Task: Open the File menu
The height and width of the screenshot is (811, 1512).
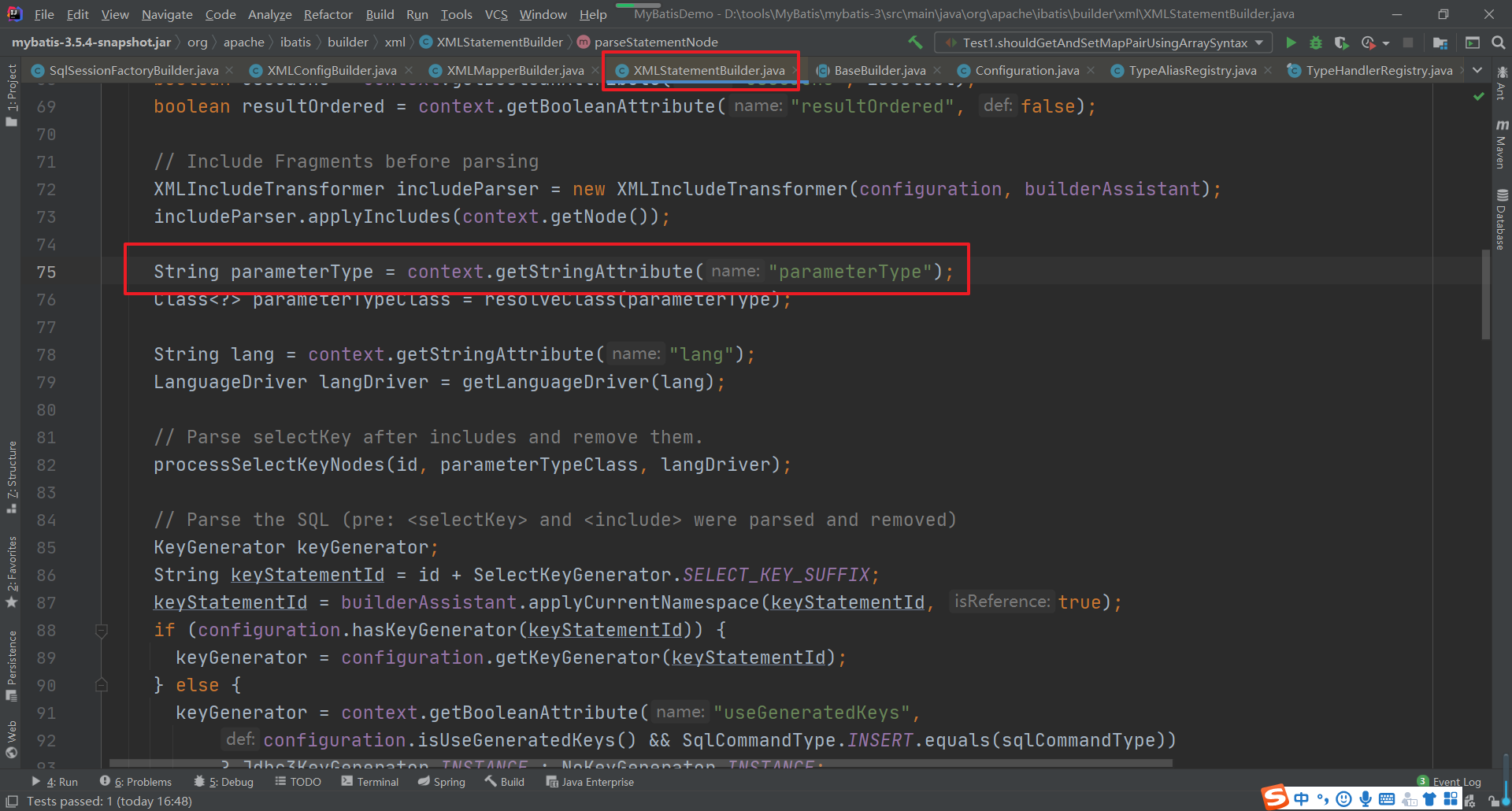Action: point(44,14)
